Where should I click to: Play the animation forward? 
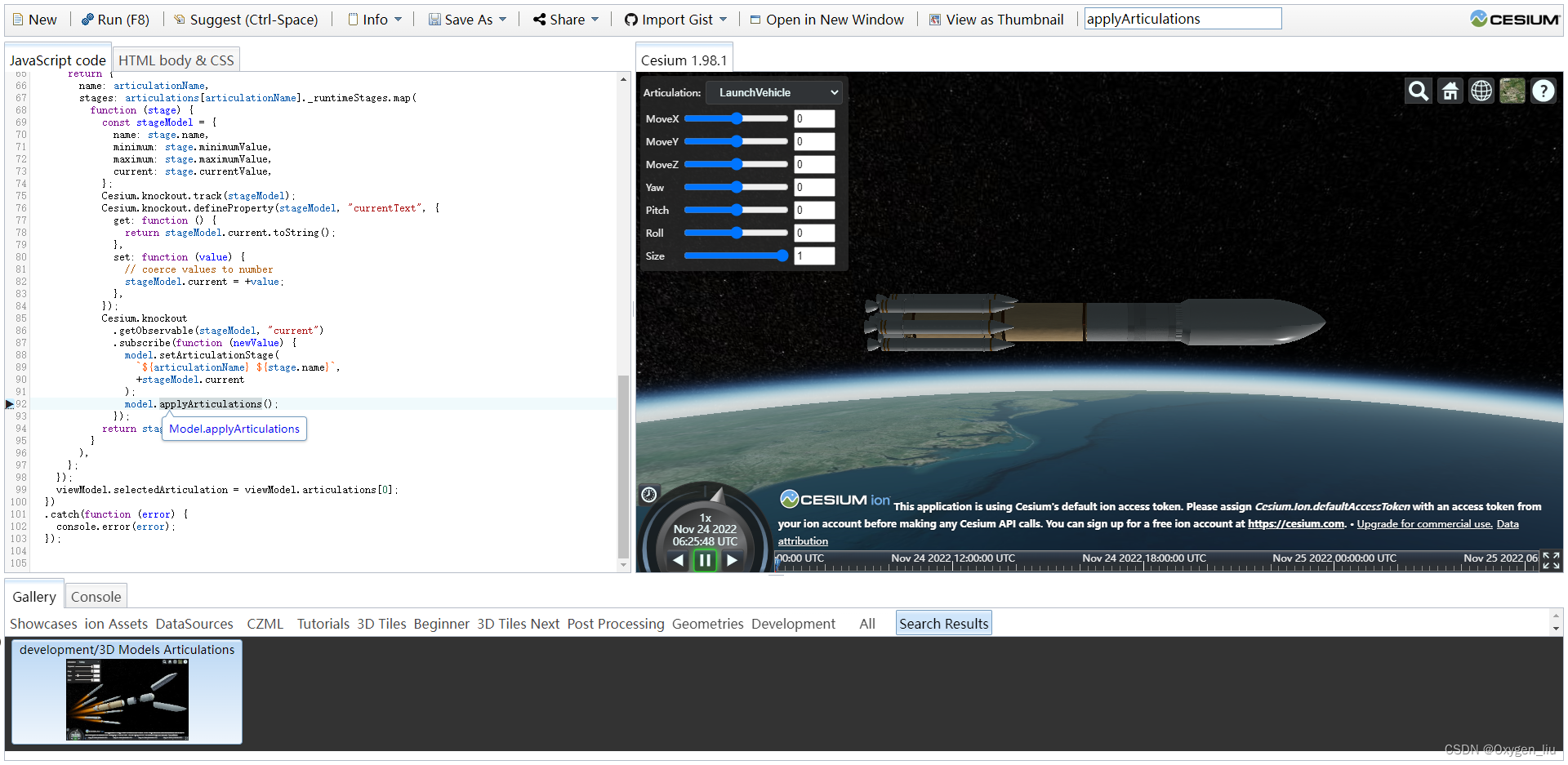[x=733, y=560]
